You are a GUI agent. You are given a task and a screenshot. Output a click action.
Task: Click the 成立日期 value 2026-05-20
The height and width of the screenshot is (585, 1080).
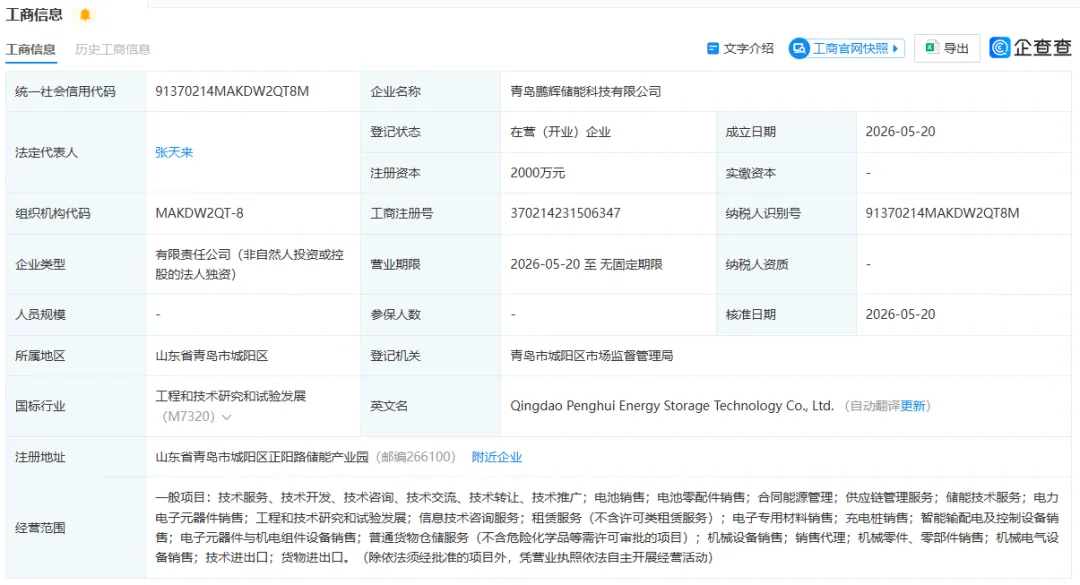click(x=900, y=132)
